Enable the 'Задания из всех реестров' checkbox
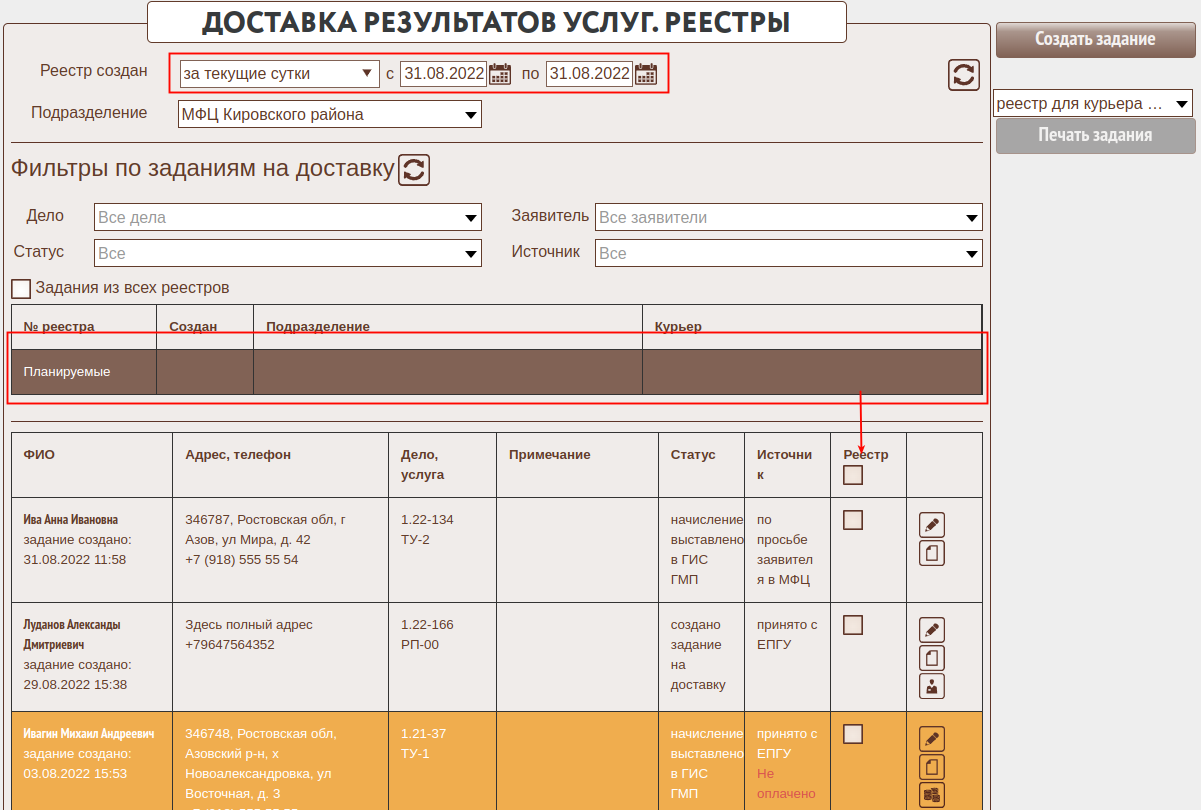 [x=21, y=289]
